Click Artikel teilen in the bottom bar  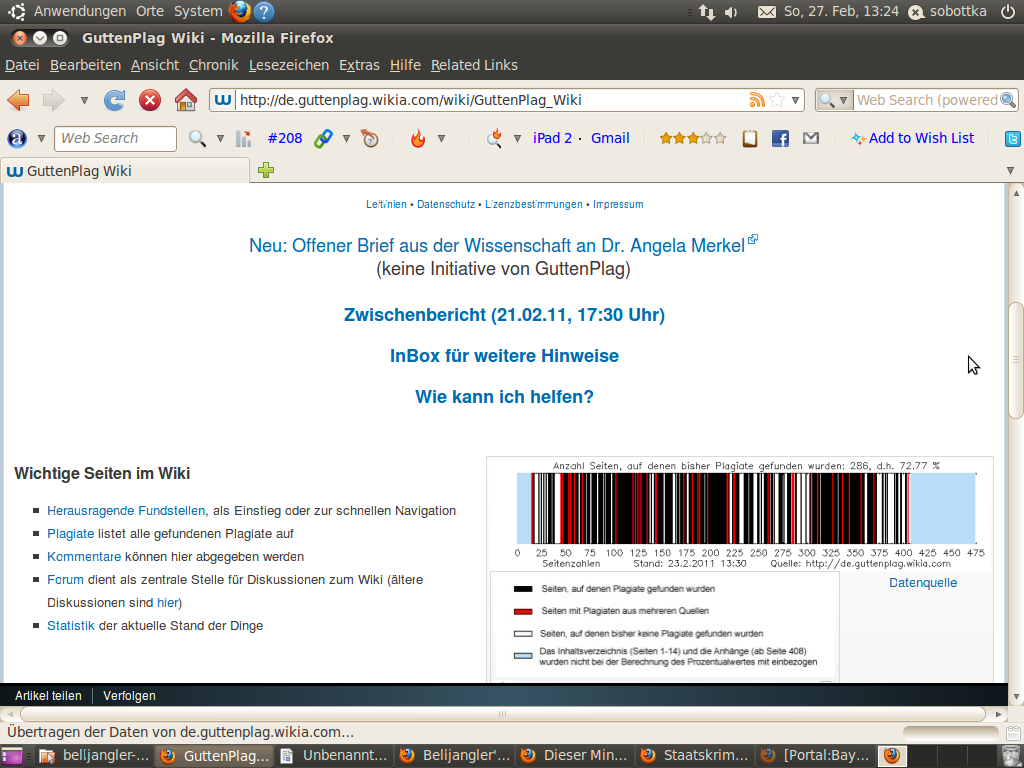pyautogui.click(x=48, y=696)
